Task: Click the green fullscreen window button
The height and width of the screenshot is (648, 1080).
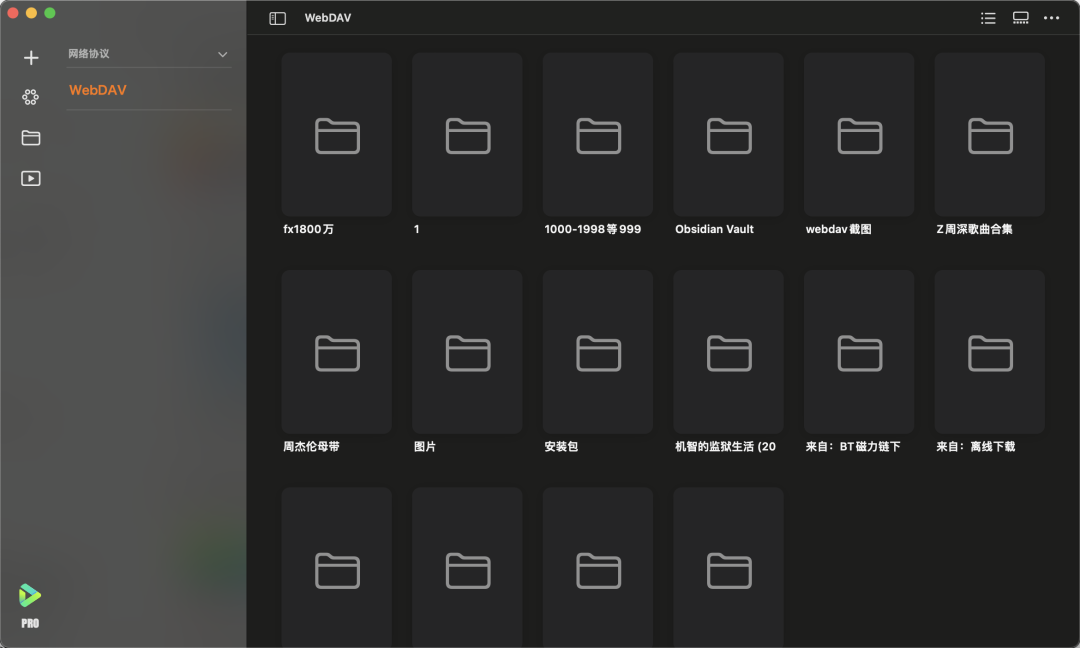Action: [x=50, y=13]
